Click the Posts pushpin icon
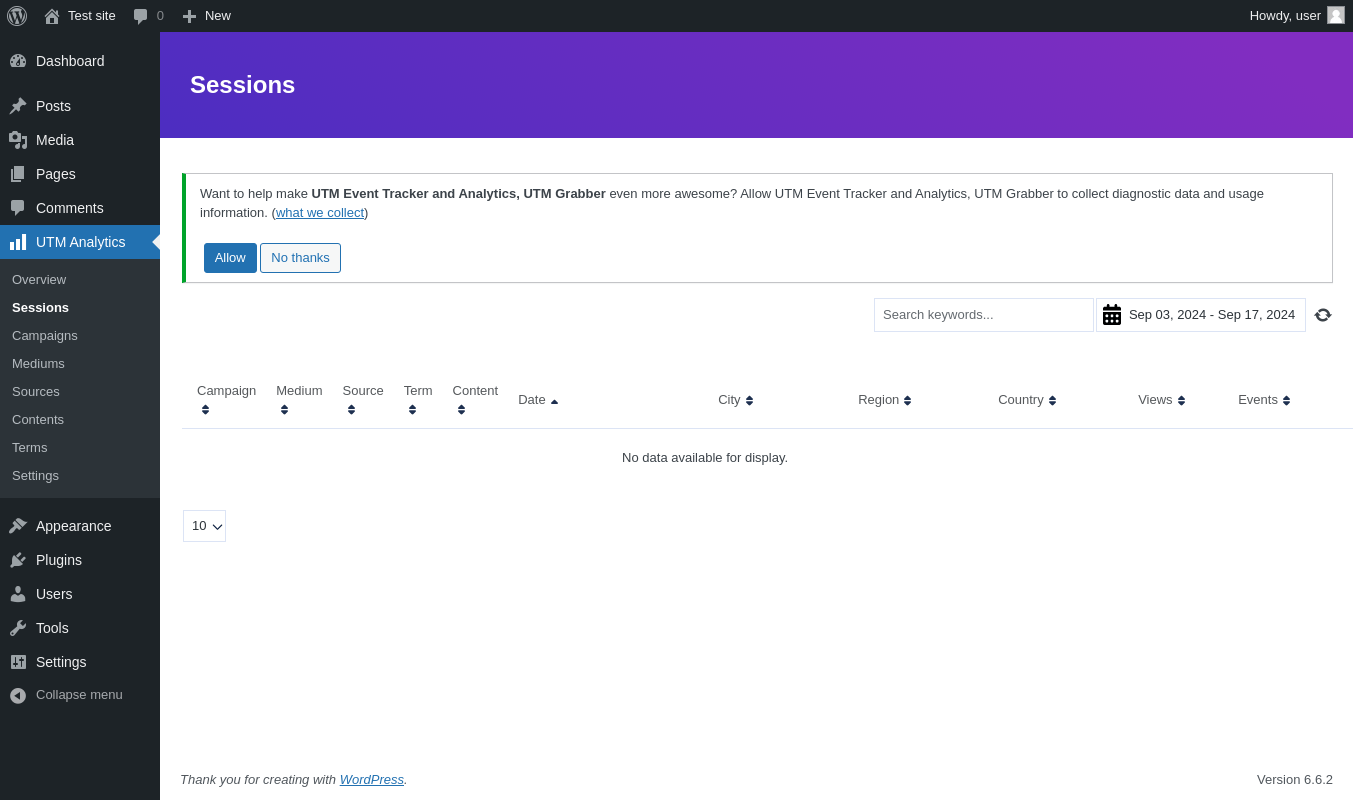1353x800 pixels. [18, 106]
